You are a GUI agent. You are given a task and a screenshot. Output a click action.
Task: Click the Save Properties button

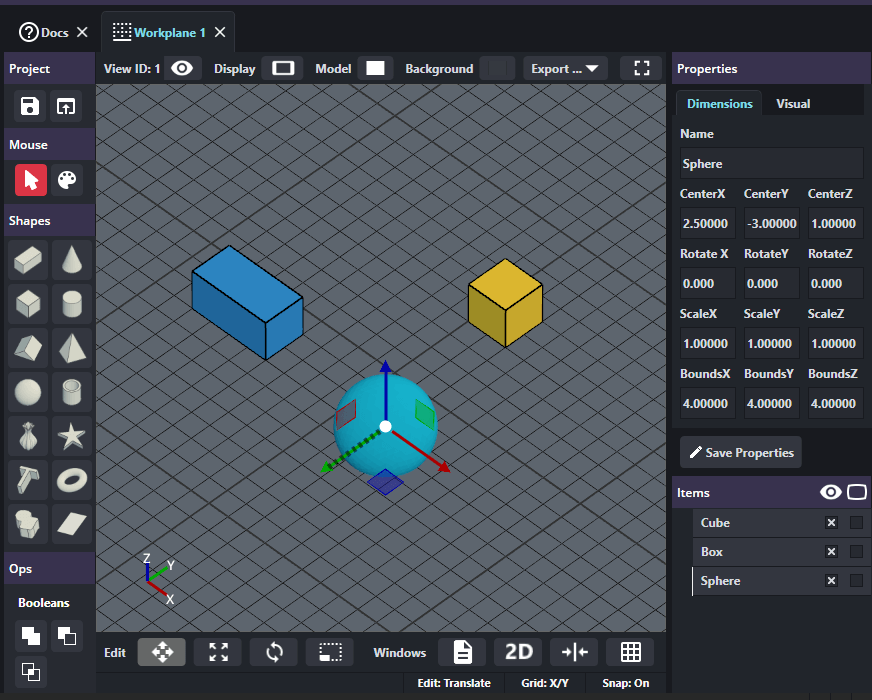click(741, 452)
